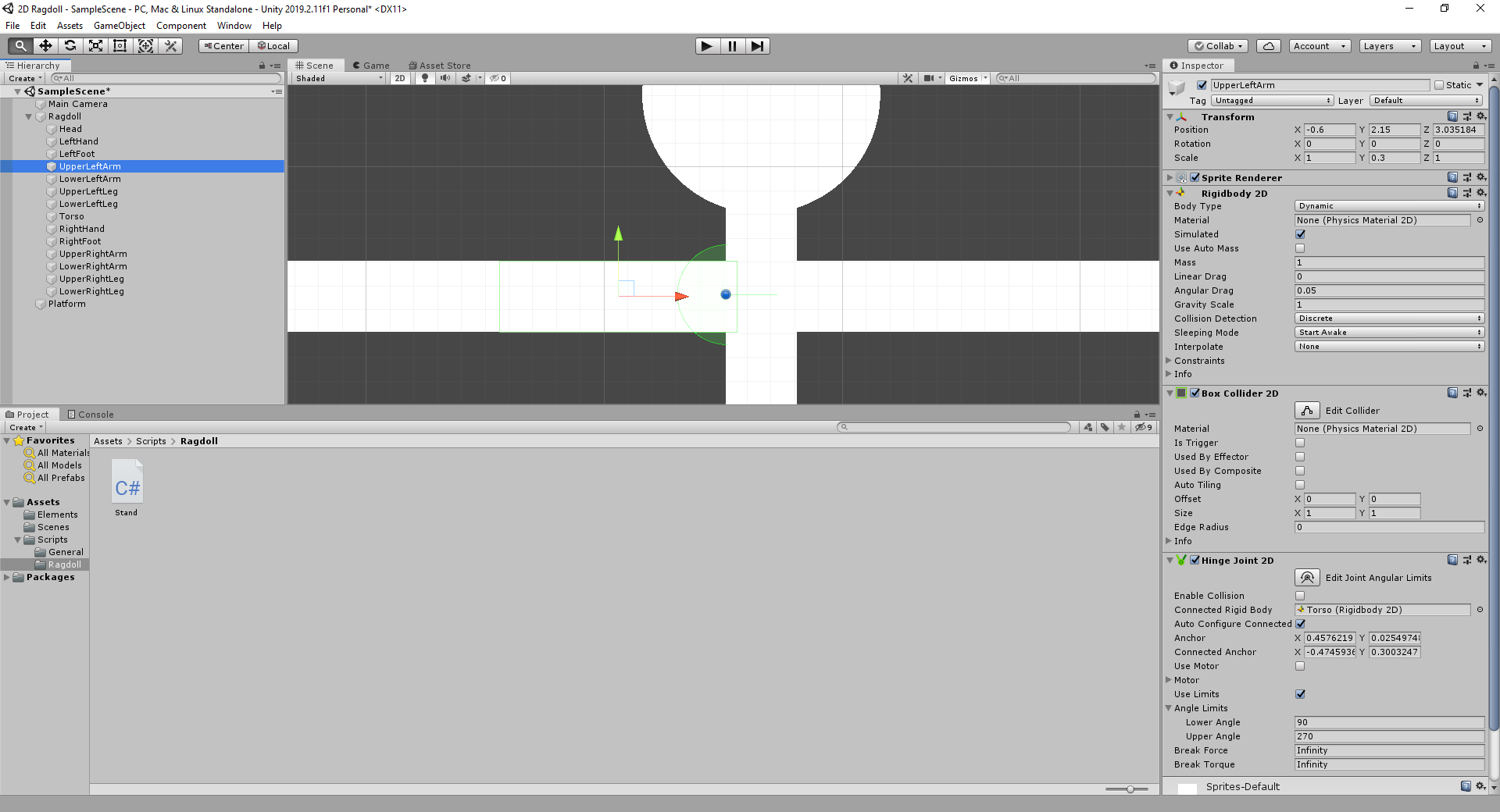Lock the Inspector panel
Screen dimensions: 1500x812
click(1476, 66)
